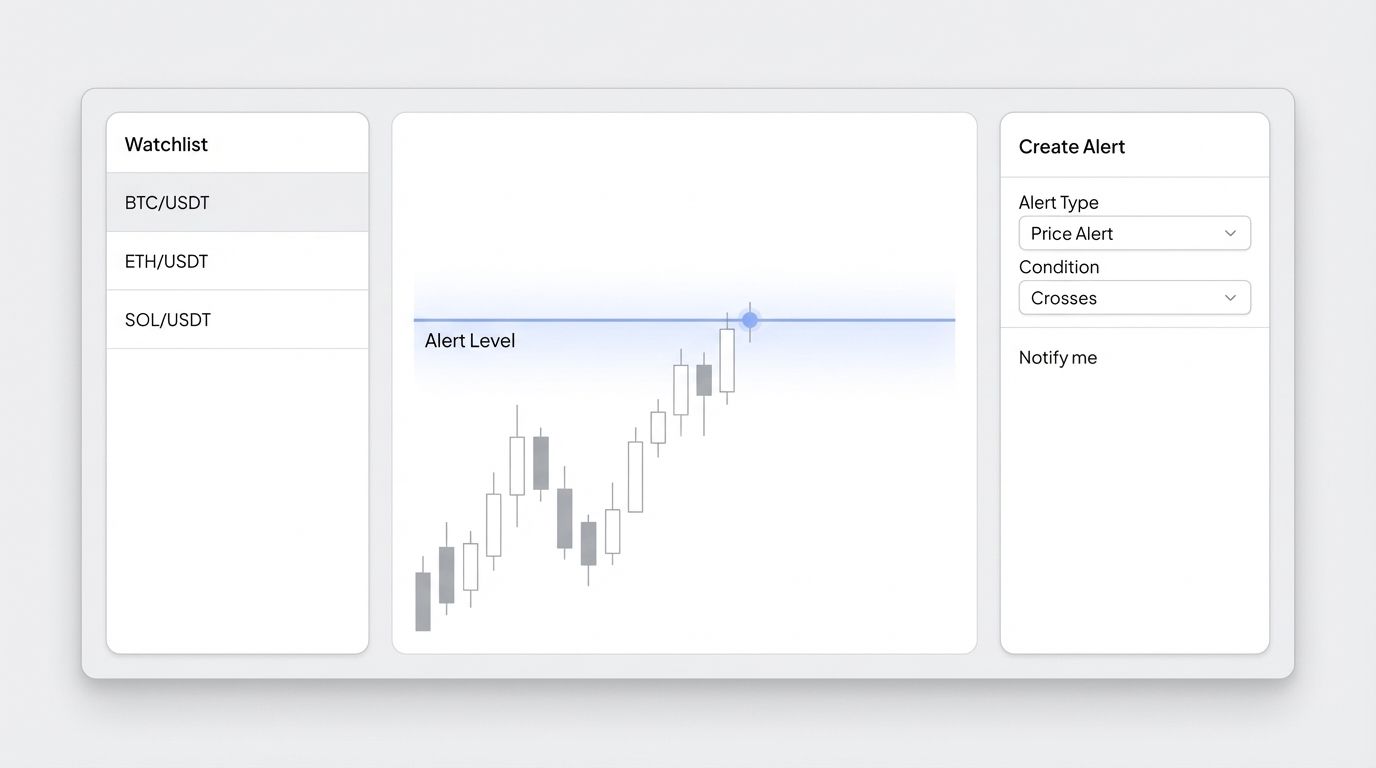Click the Create Alert panel header

coord(1071,146)
